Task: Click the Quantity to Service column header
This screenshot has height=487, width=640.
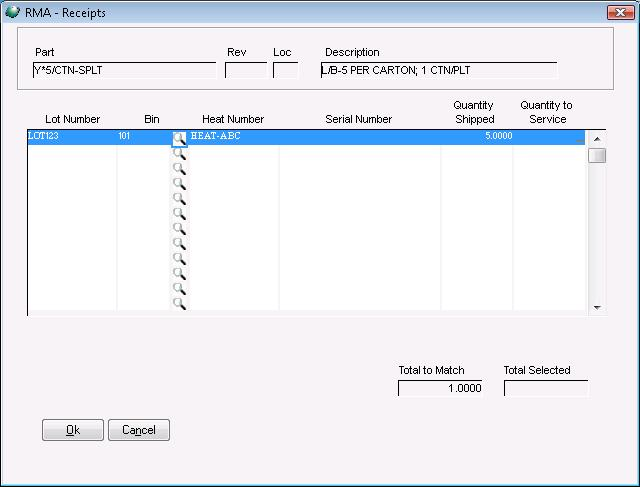Action: click(x=547, y=112)
